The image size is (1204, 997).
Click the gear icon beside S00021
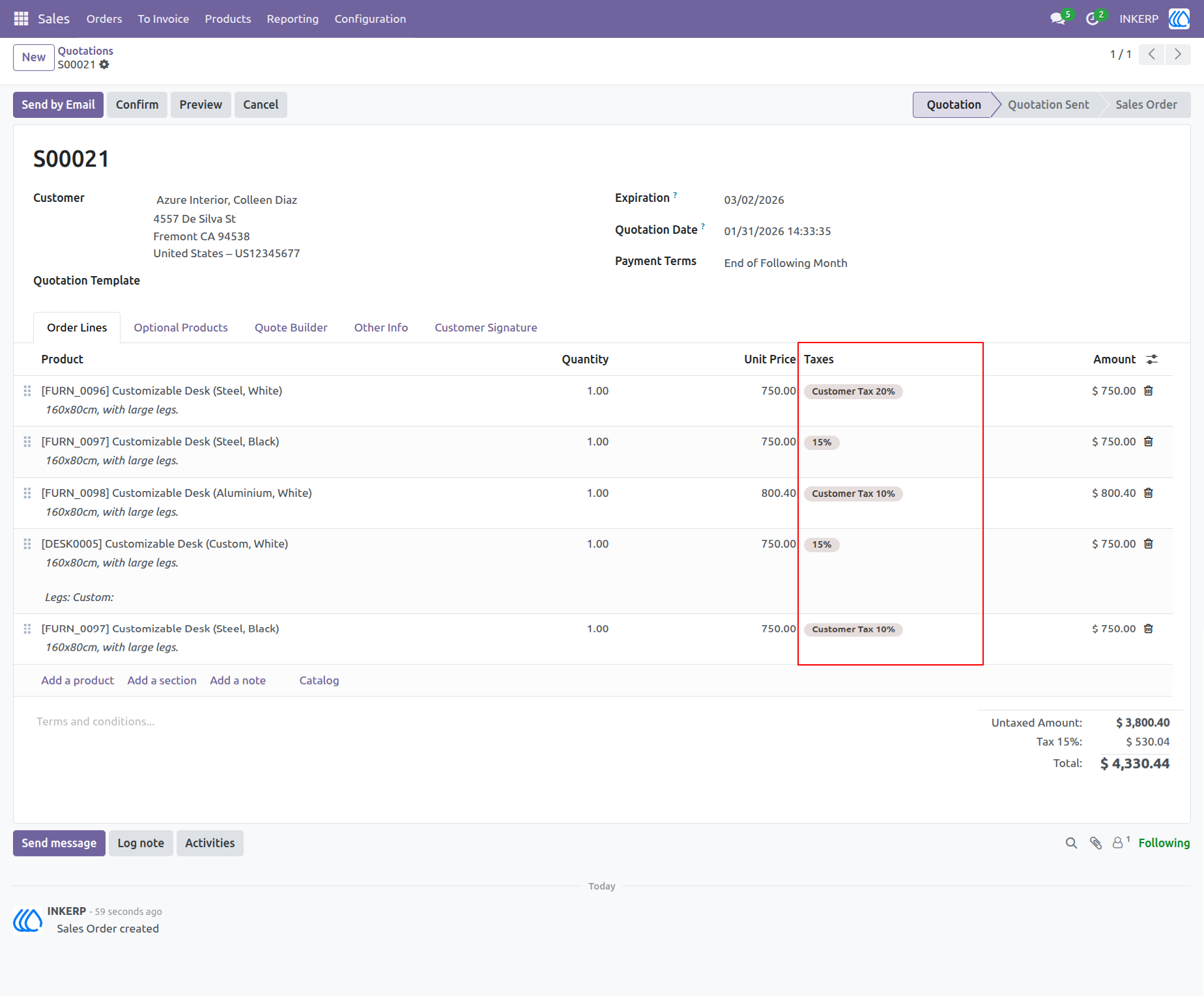104,64
